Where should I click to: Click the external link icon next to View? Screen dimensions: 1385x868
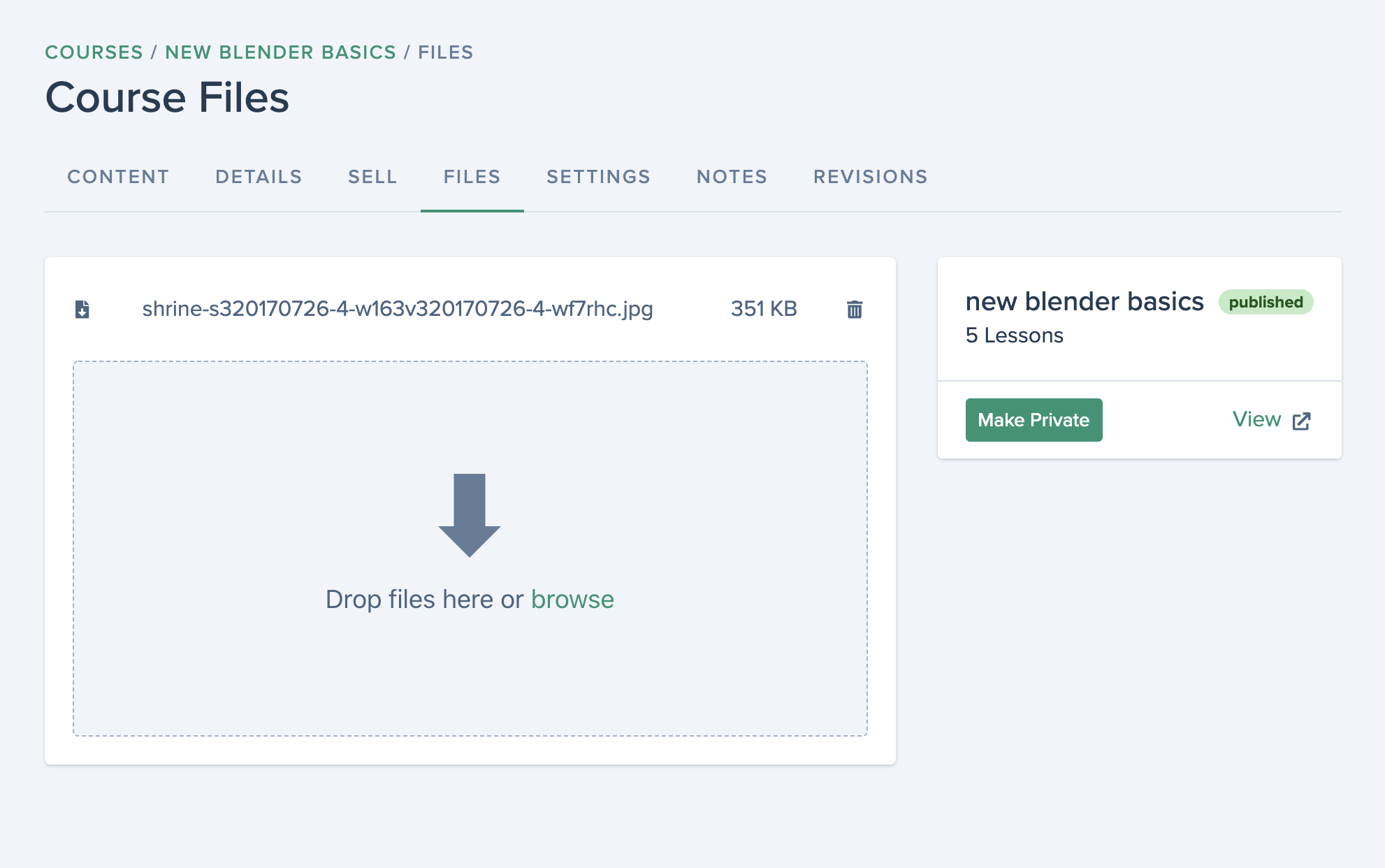[x=1301, y=421]
